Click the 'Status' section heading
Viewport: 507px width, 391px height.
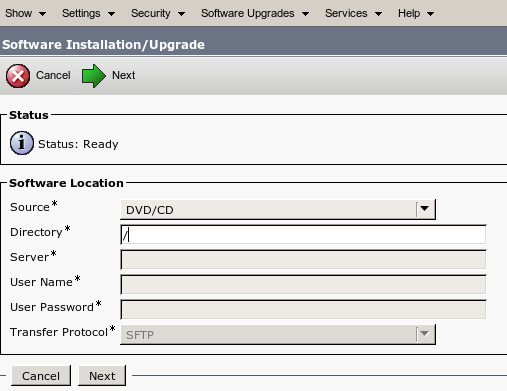point(29,115)
